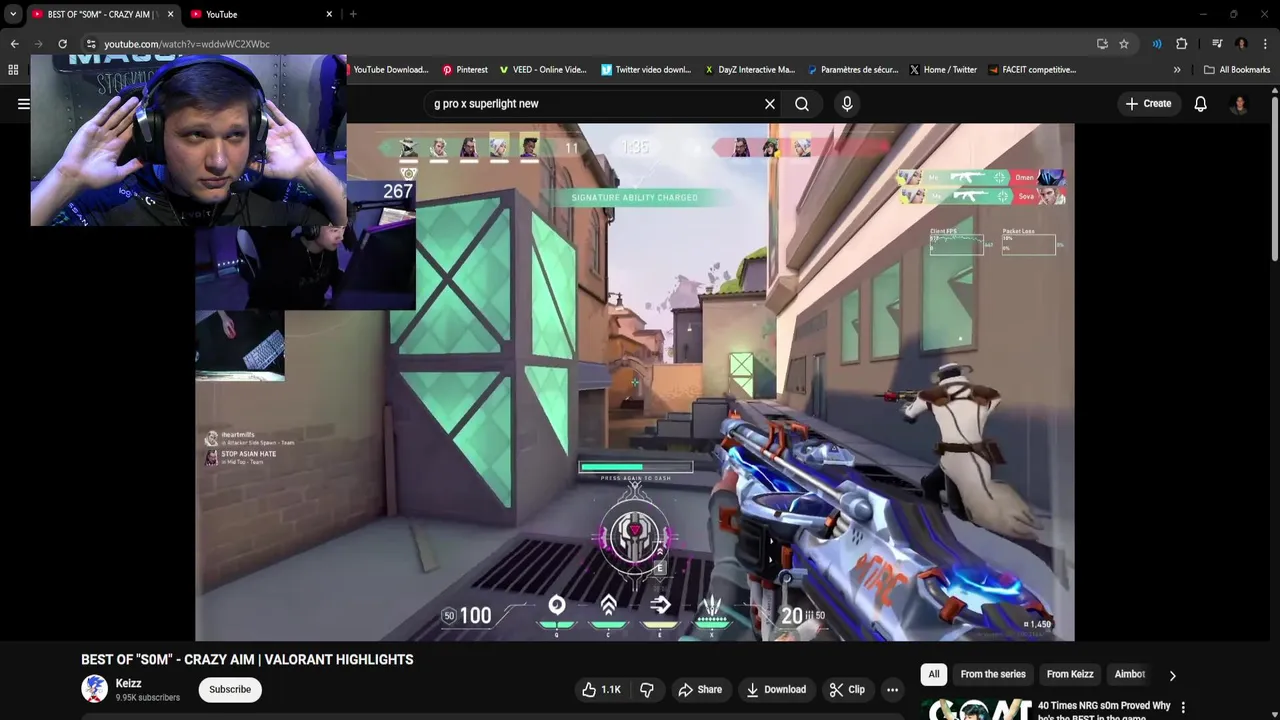
Task: Open the YouTube guide hamburger menu
Action: tap(23, 104)
